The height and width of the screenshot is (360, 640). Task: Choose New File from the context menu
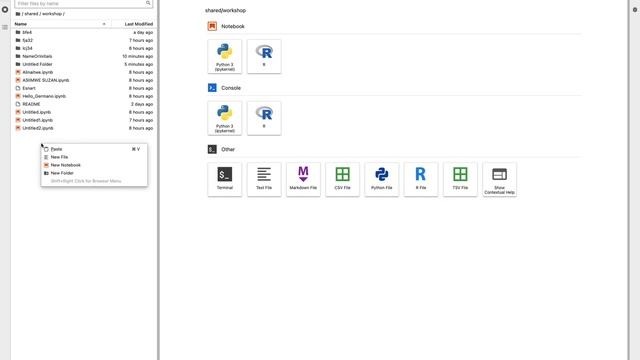tap(94, 157)
